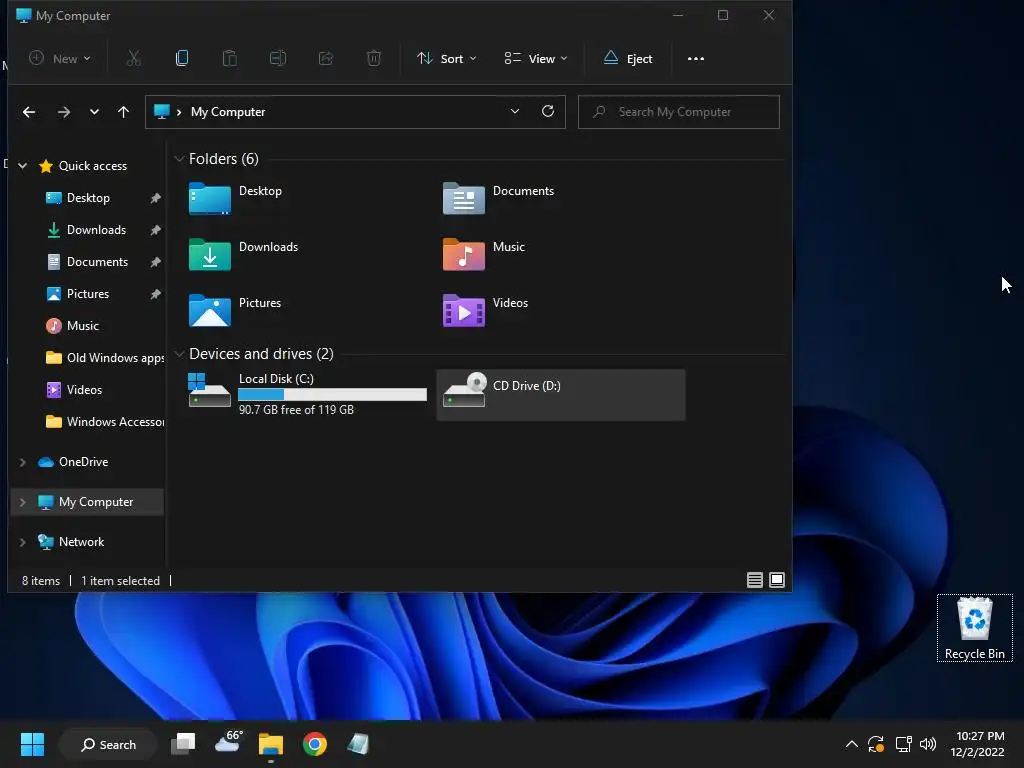
Task: Go back with the left arrow
Action: click(x=29, y=112)
